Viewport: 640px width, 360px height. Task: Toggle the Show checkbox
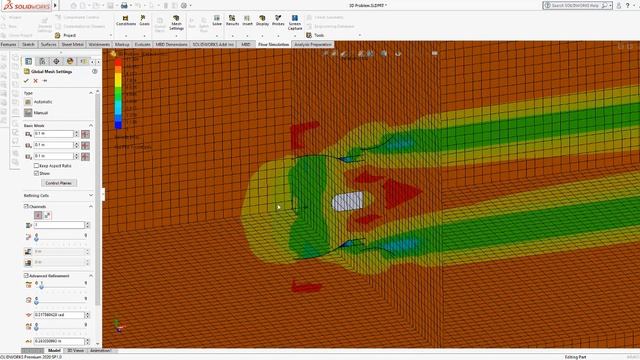click(x=36, y=173)
